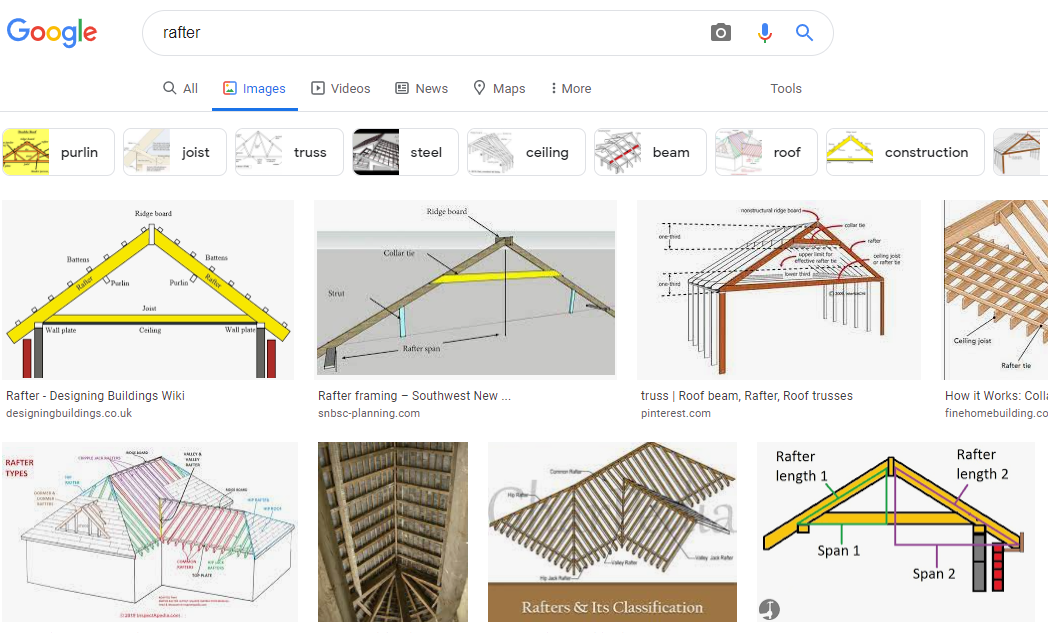Switch to the All results tab
1048x633 pixels.
180,88
